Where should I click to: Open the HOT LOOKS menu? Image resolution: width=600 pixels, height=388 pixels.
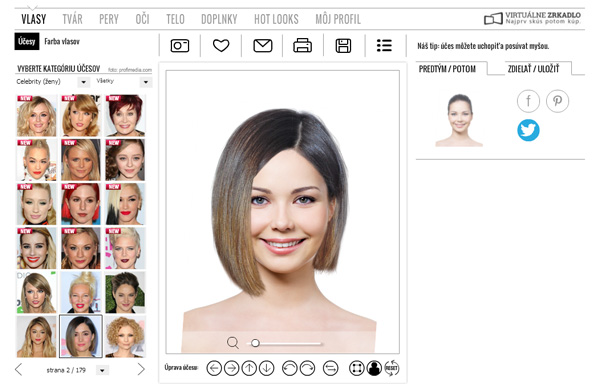[276, 19]
